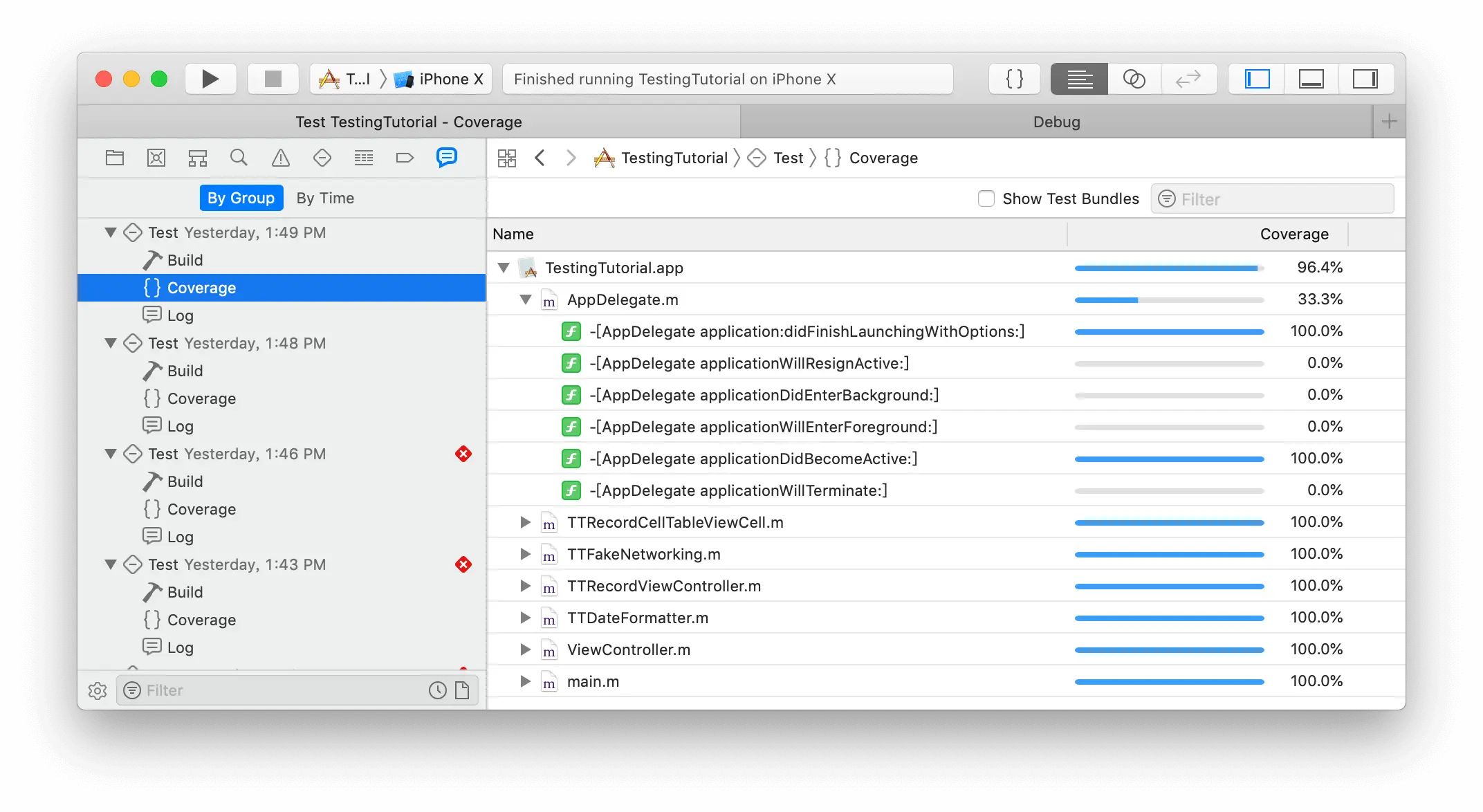Enable Show Test Bundles
The height and width of the screenshot is (812, 1483).
986,199
